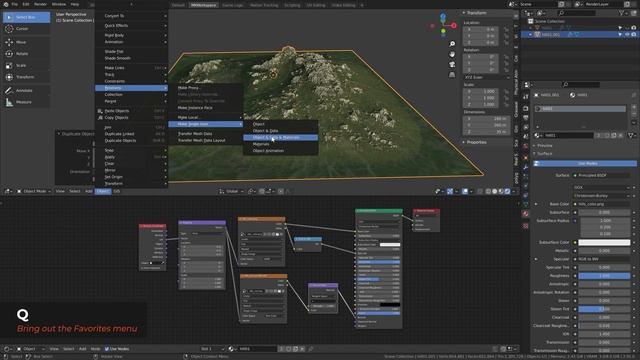Open the Object Mode dropdown

point(34,191)
